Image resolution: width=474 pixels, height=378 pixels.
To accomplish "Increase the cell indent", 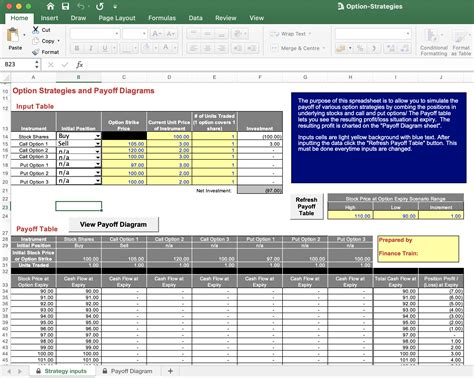I will [252, 48].
